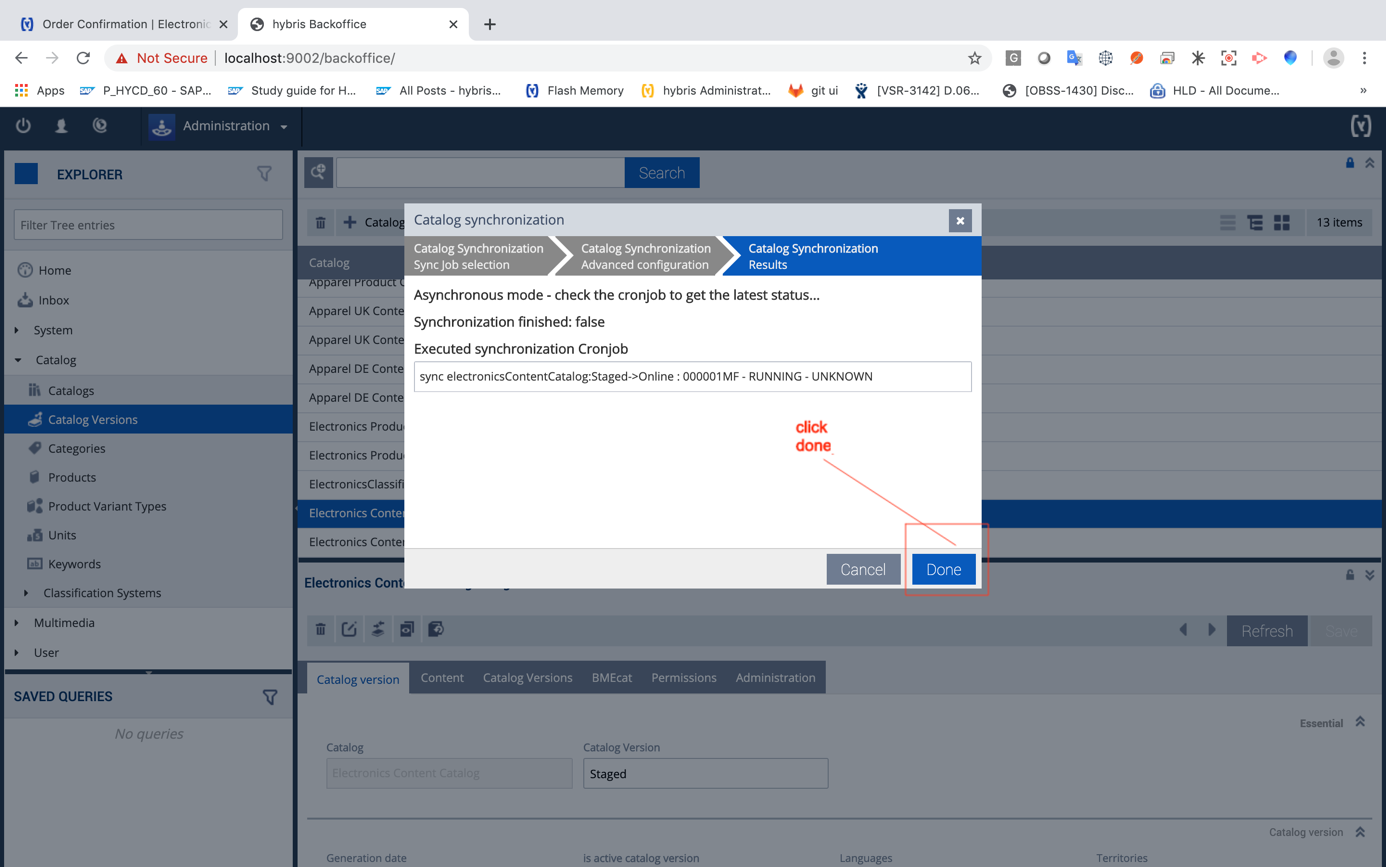Click the Saved Queries filter icon
This screenshot has height=867, width=1386.
tap(269, 697)
